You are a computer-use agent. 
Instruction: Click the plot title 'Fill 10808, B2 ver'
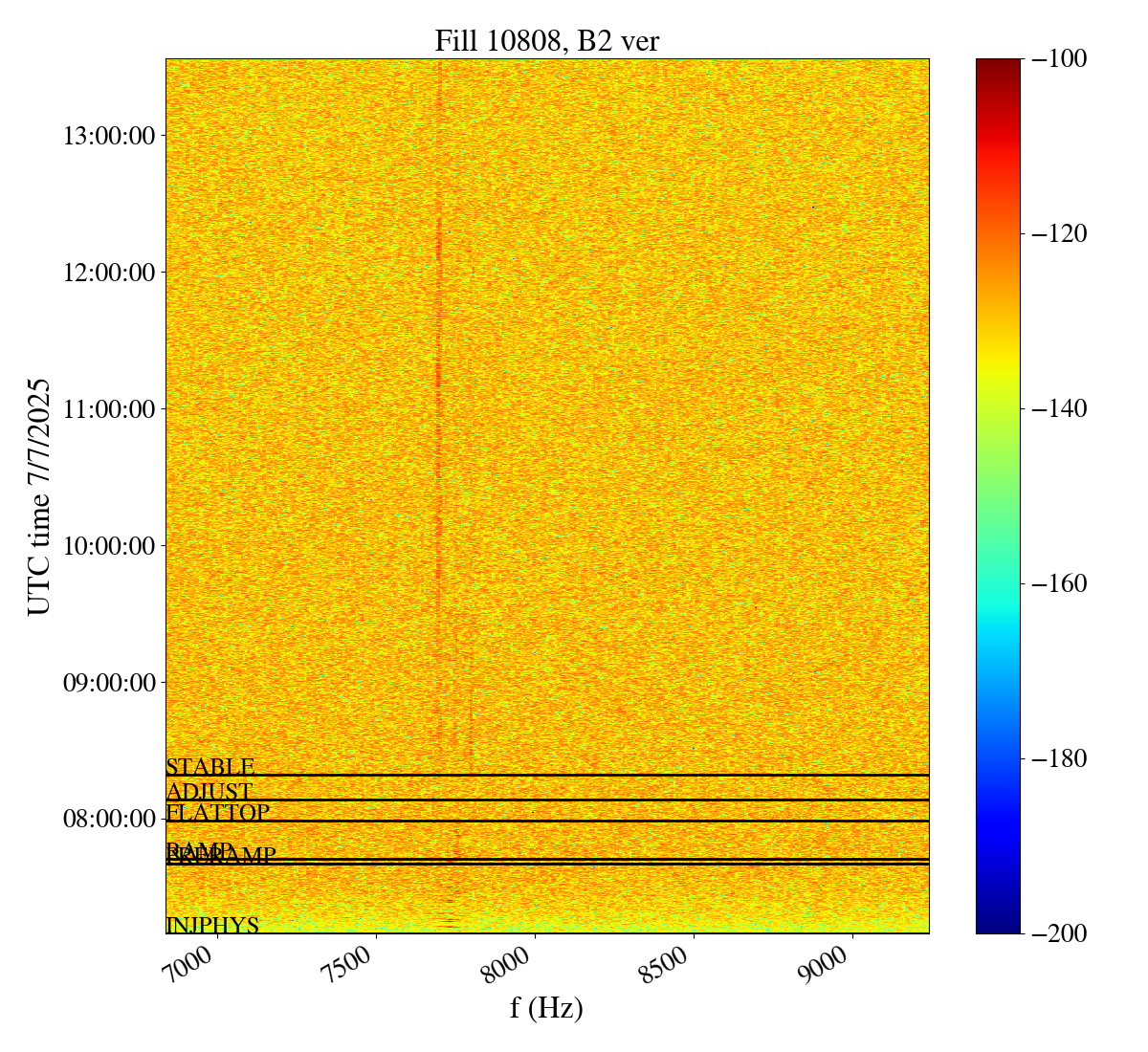tap(546, 40)
